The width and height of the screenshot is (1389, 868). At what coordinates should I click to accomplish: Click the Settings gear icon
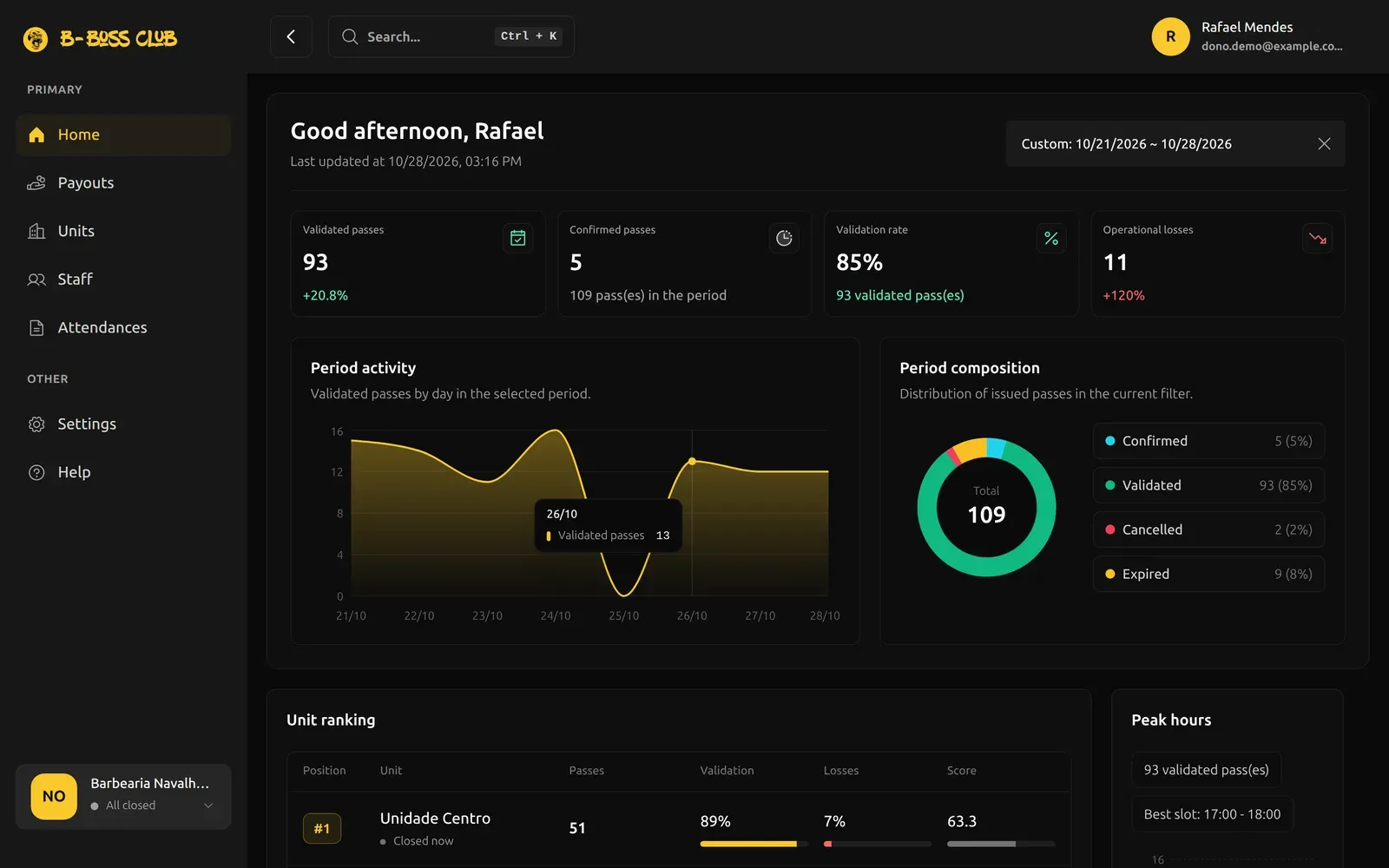point(36,424)
